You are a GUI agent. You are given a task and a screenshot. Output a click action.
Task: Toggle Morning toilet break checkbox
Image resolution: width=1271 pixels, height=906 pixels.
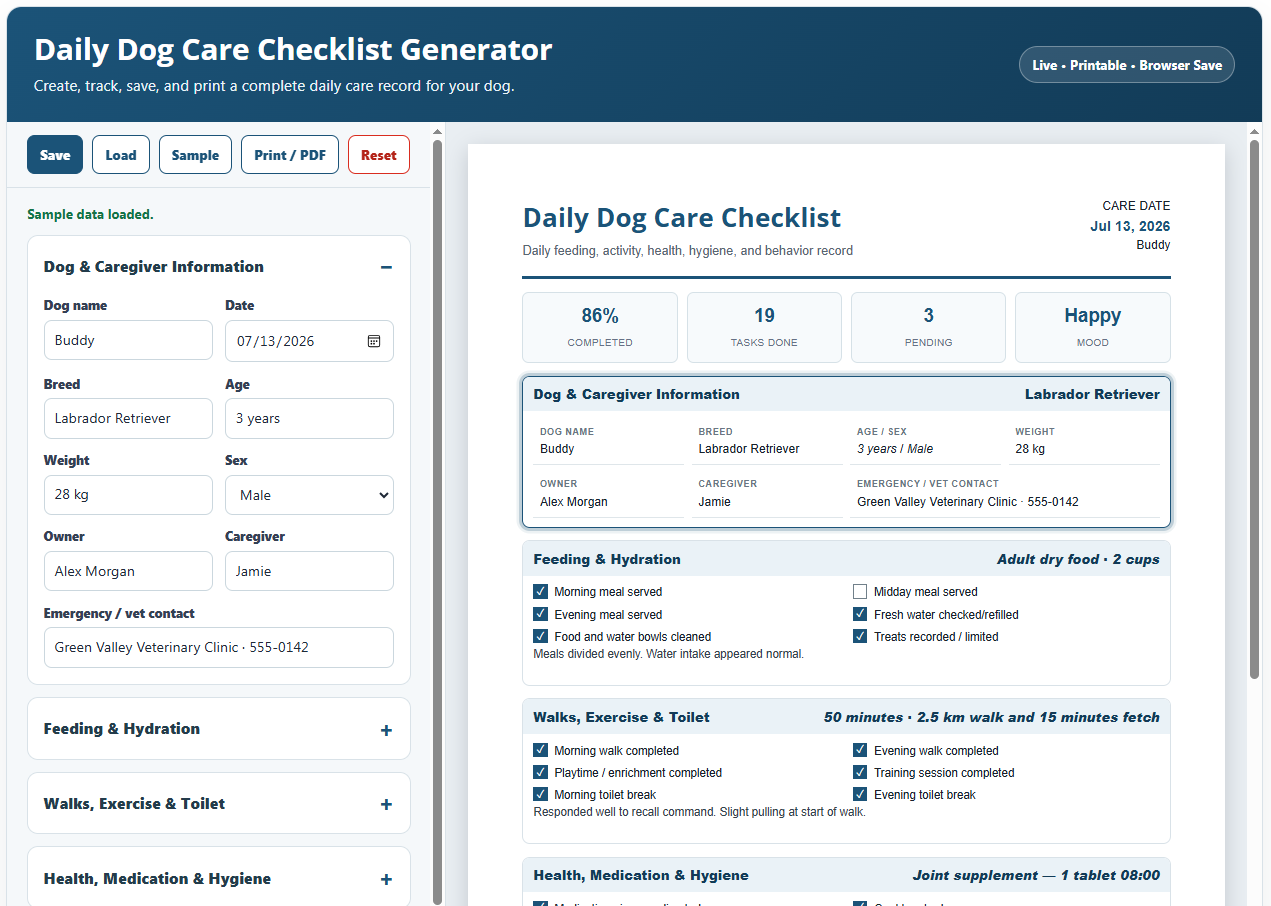(540, 794)
